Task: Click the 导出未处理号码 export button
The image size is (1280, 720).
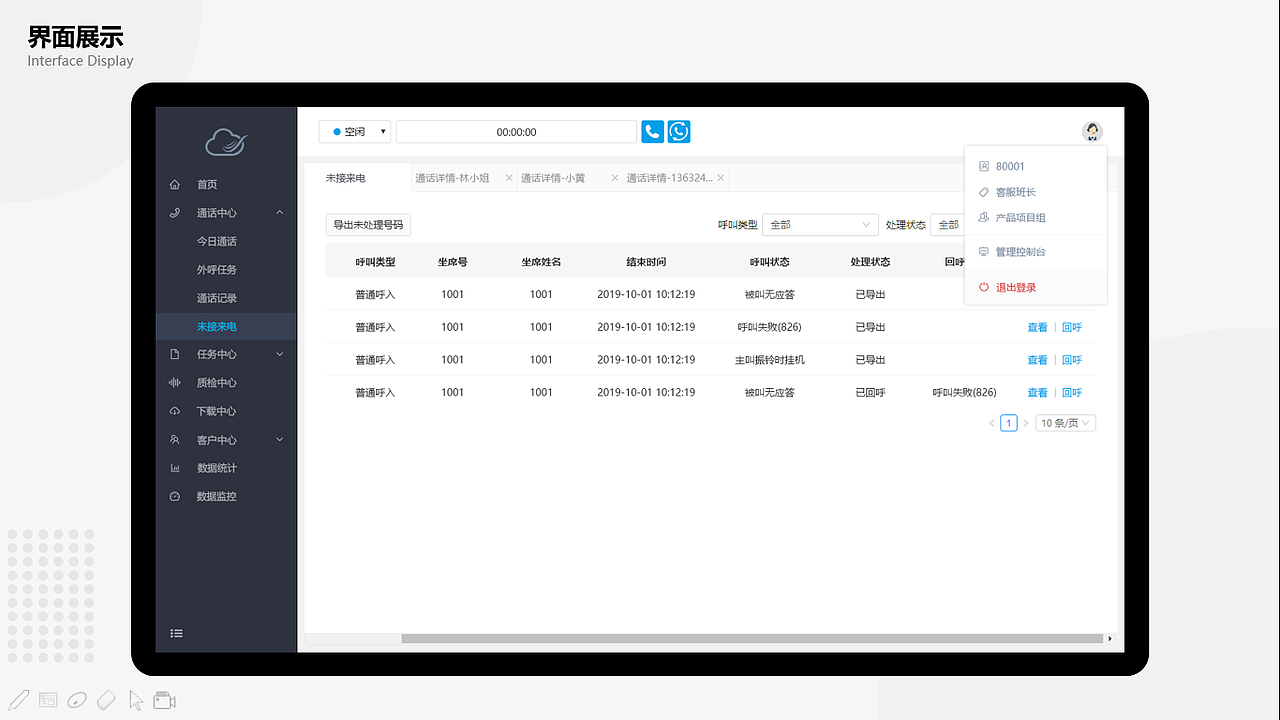Action: 367,224
